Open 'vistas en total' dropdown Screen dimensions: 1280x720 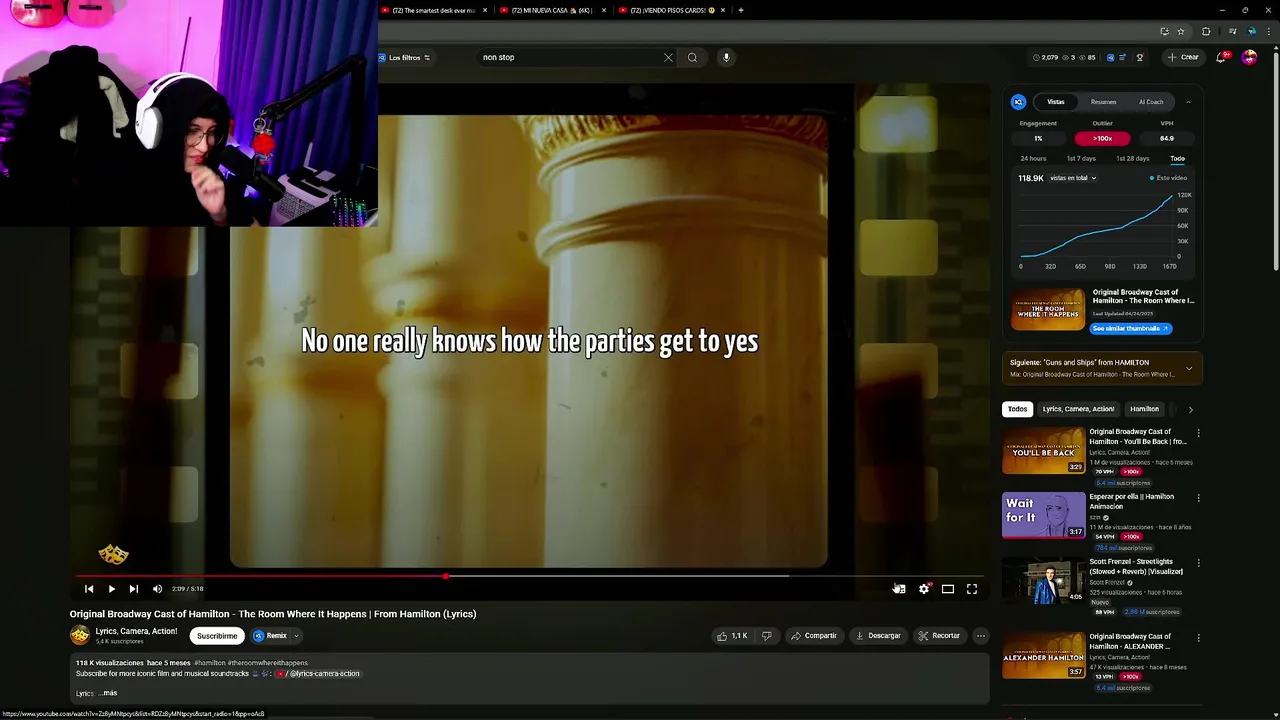point(1073,178)
